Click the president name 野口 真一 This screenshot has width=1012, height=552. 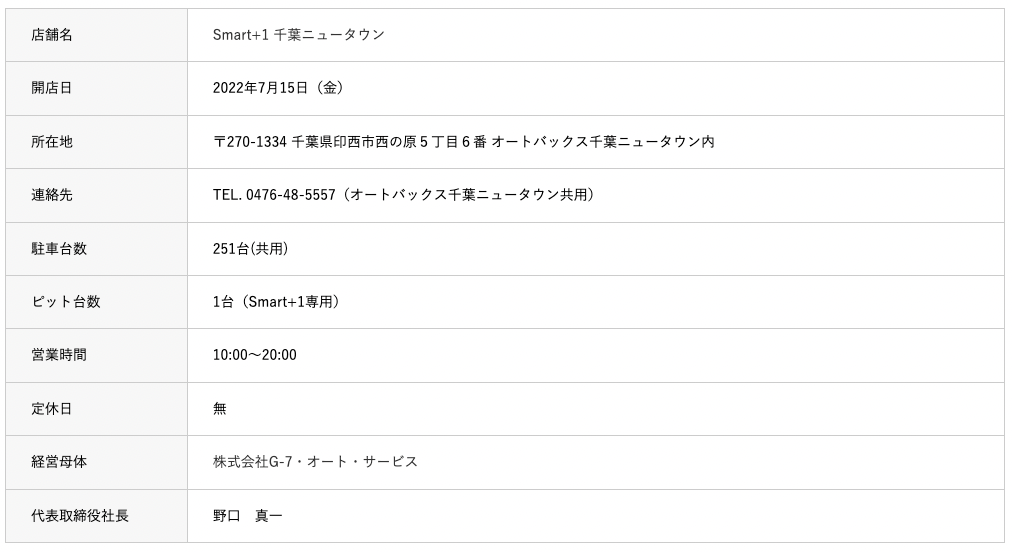(247, 516)
